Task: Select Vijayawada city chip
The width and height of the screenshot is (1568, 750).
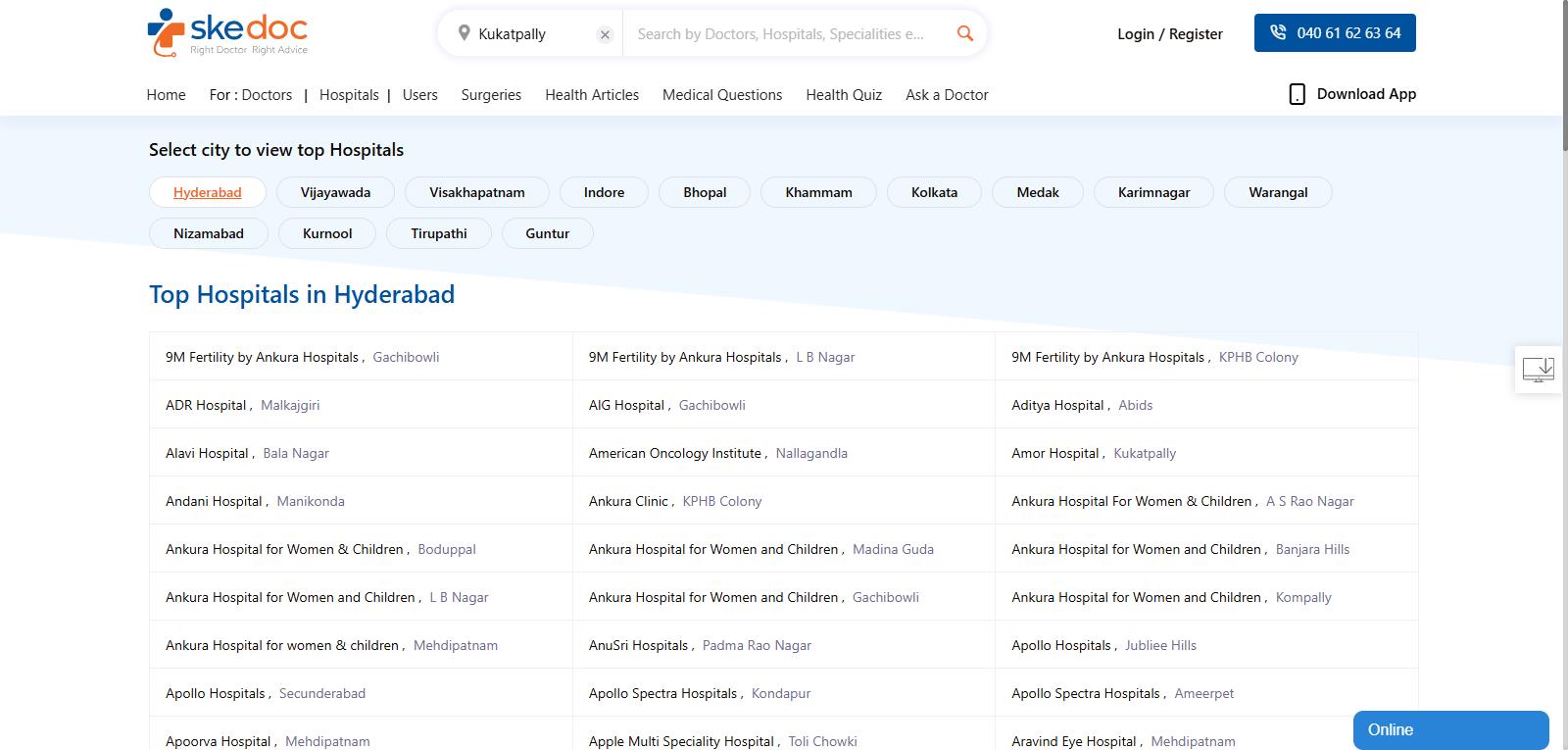Action: coord(335,192)
